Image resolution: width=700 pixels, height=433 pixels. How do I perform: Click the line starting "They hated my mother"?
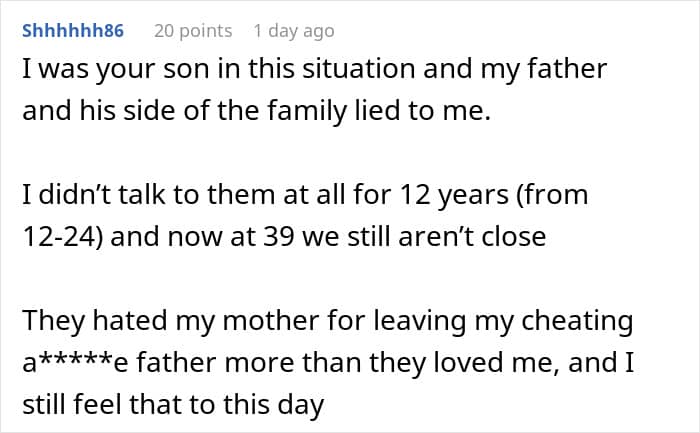[x=327, y=321]
